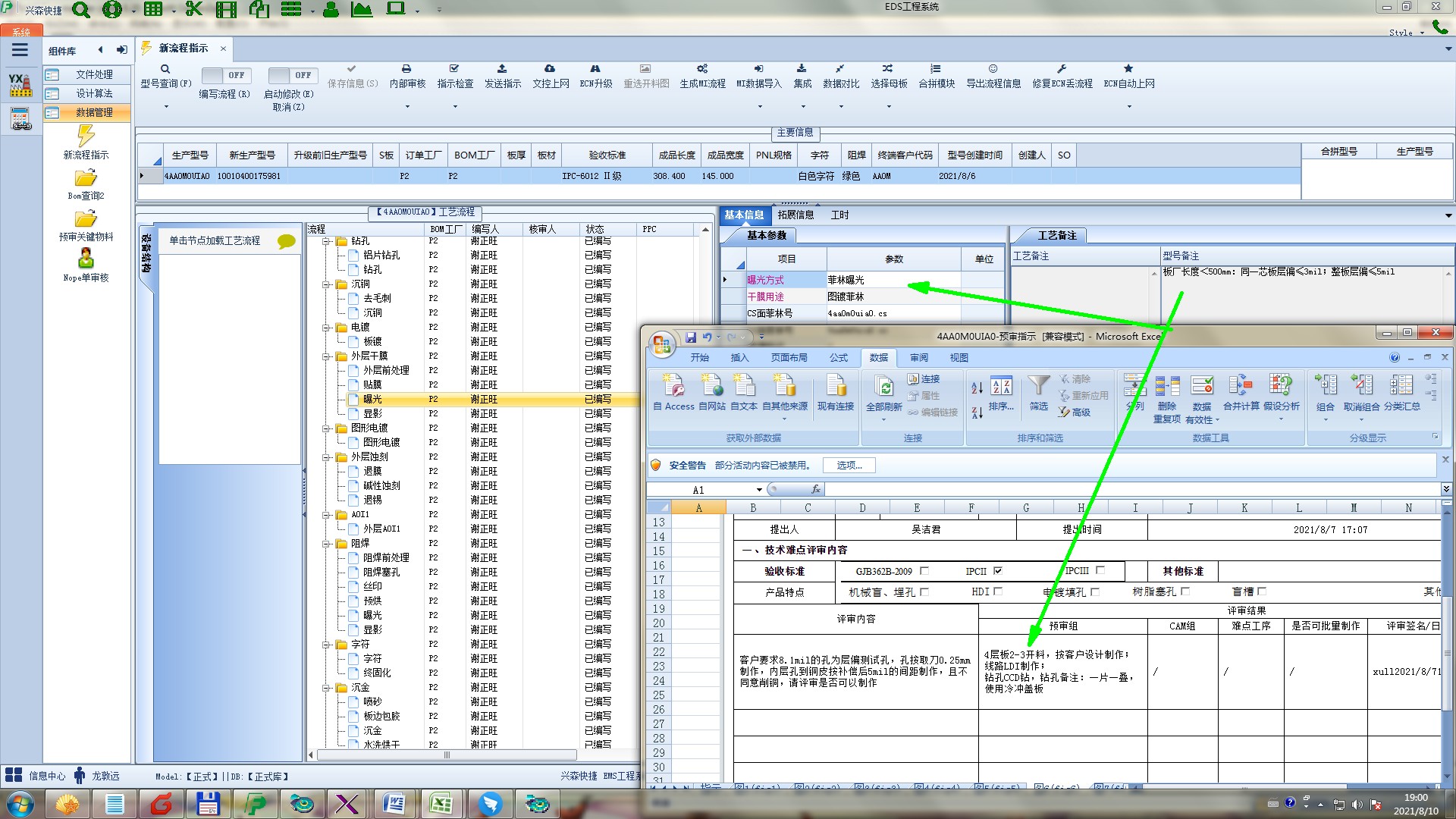
Task: Click the 内部审核 printer icon
Action: pos(406,69)
